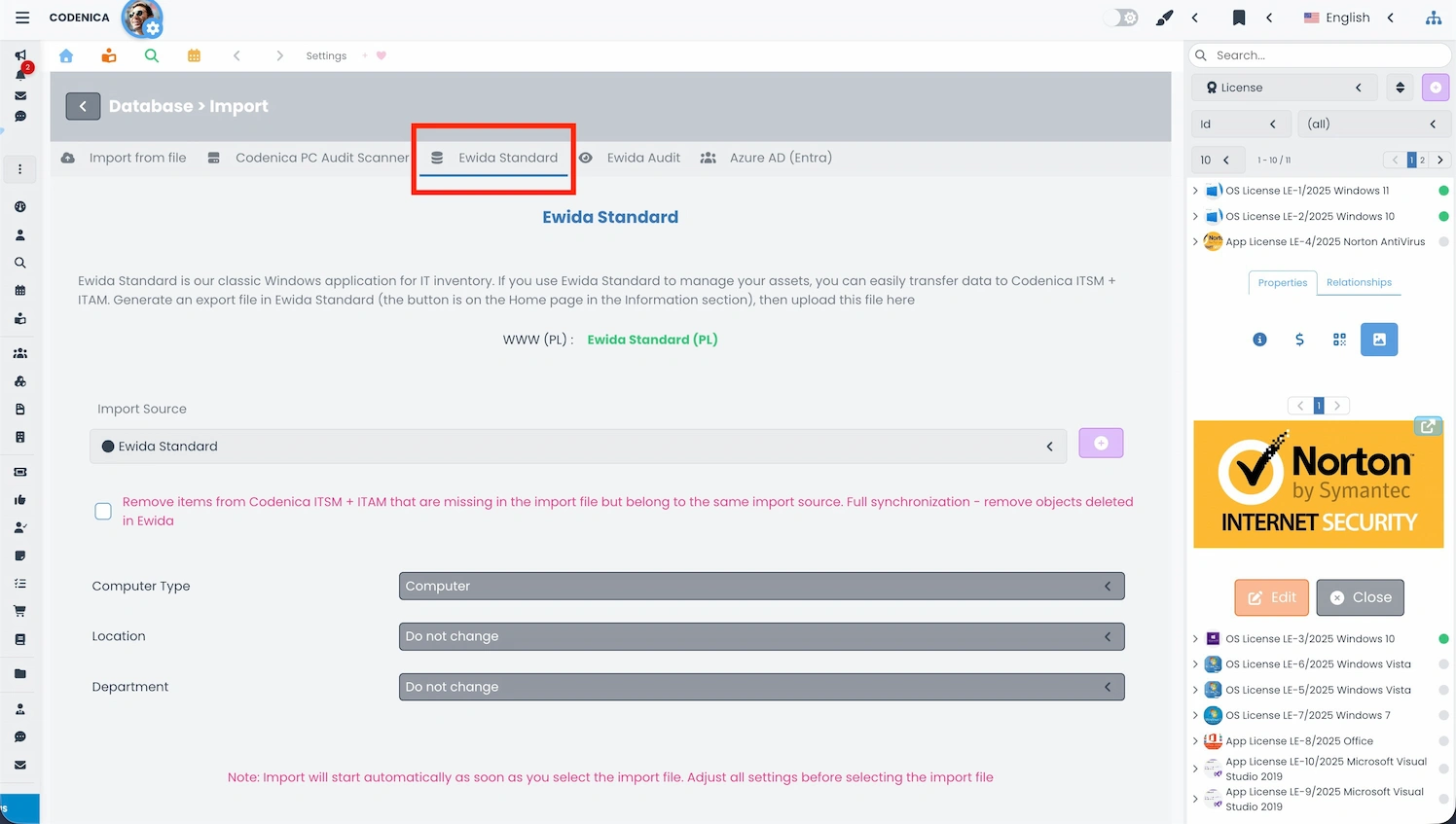Open the dollar cost icon in the Properties panel
This screenshot has height=824, width=1456.
(x=1299, y=340)
